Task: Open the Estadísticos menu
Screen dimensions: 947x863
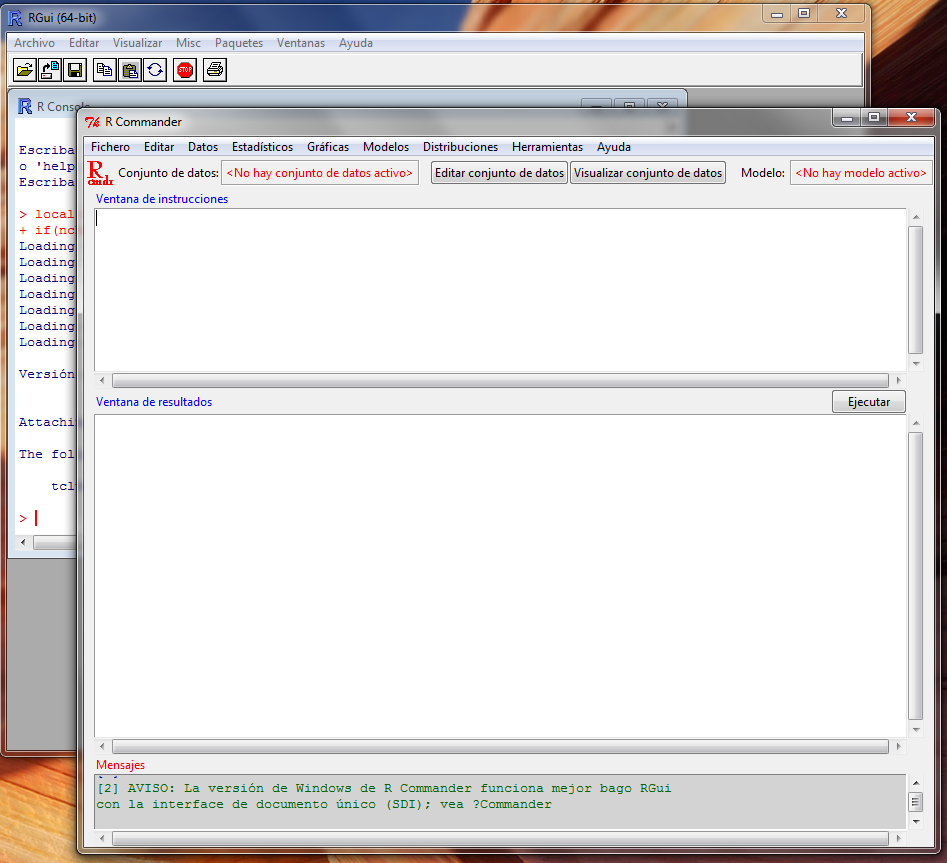Action: 262,147
